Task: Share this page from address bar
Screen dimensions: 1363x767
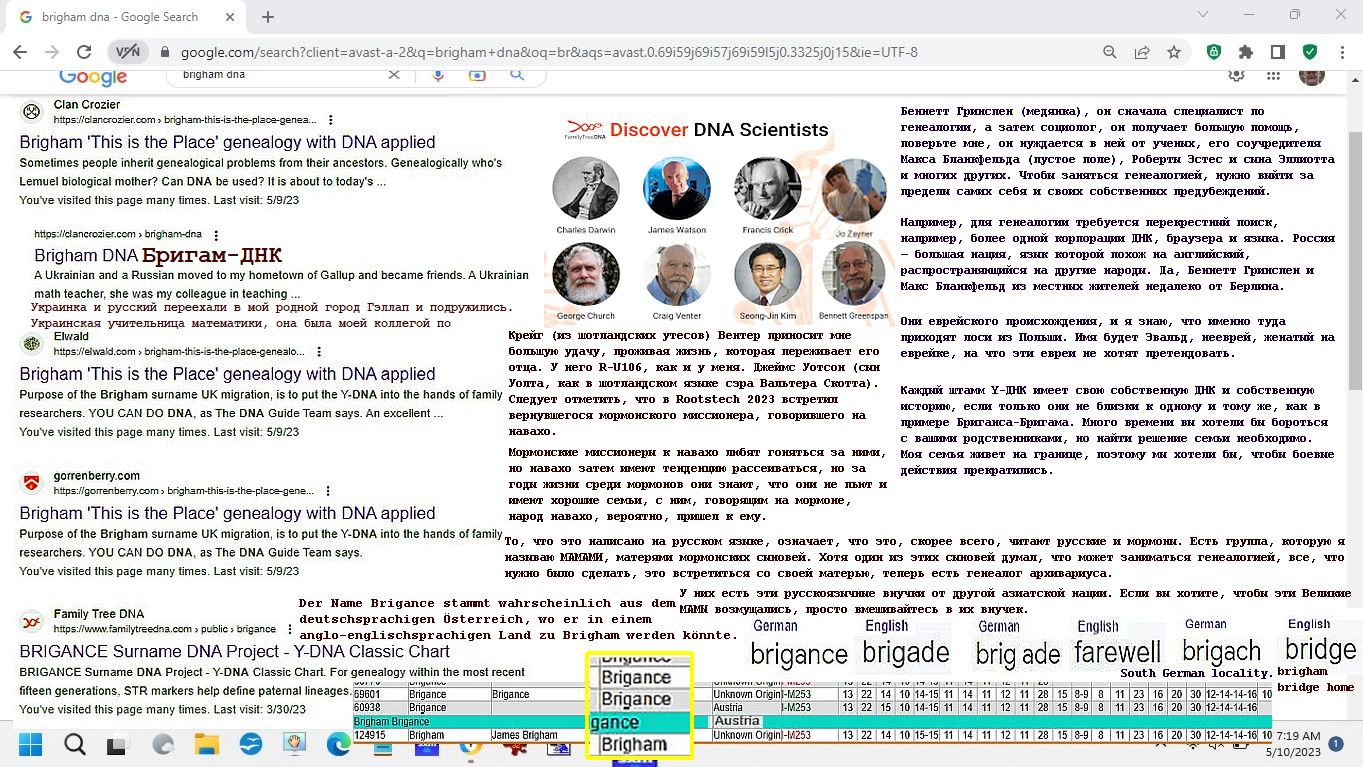Action: pos(1142,52)
